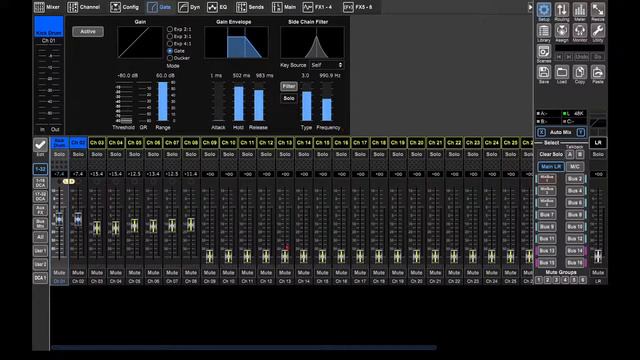Adjust the Hold time slider
Screen dimensions: 640x360
pyautogui.click(x=239, y=102)
